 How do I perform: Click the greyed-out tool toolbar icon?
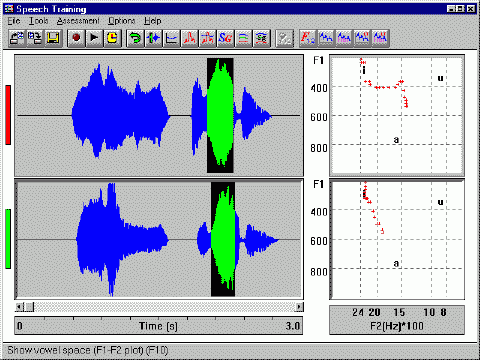pos(285,38)
